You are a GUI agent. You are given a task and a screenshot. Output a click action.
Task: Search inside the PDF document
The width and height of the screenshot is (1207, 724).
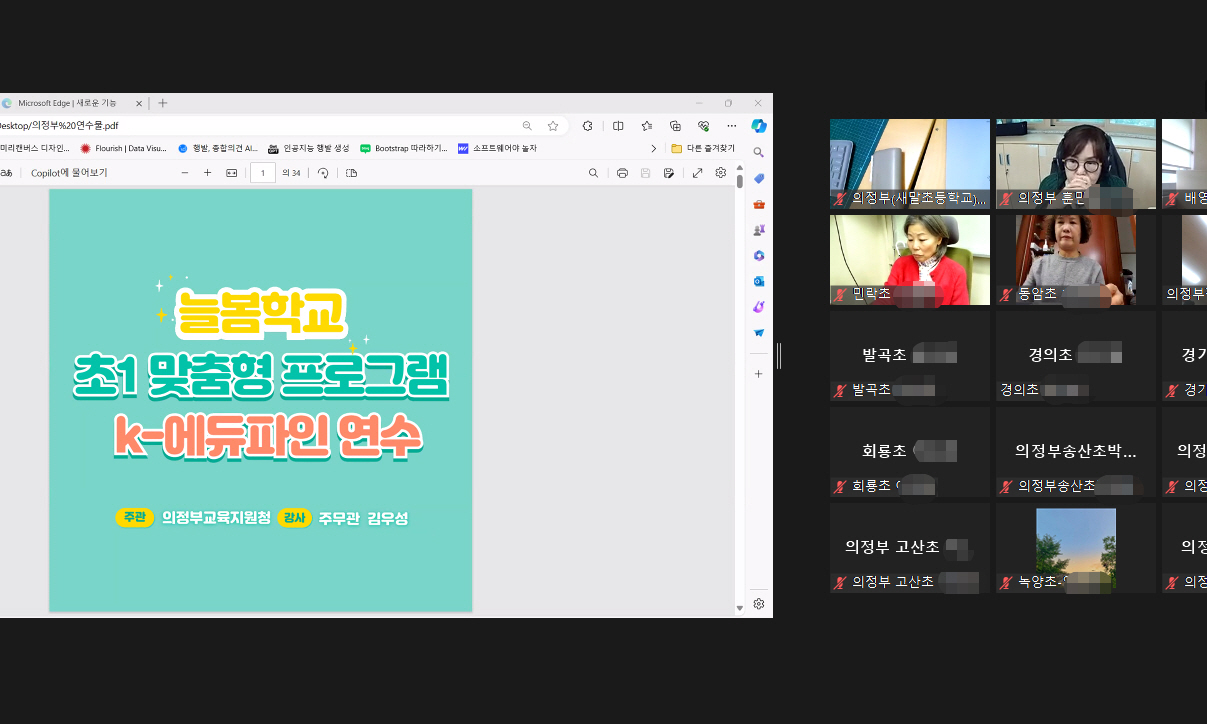(593, 173)
